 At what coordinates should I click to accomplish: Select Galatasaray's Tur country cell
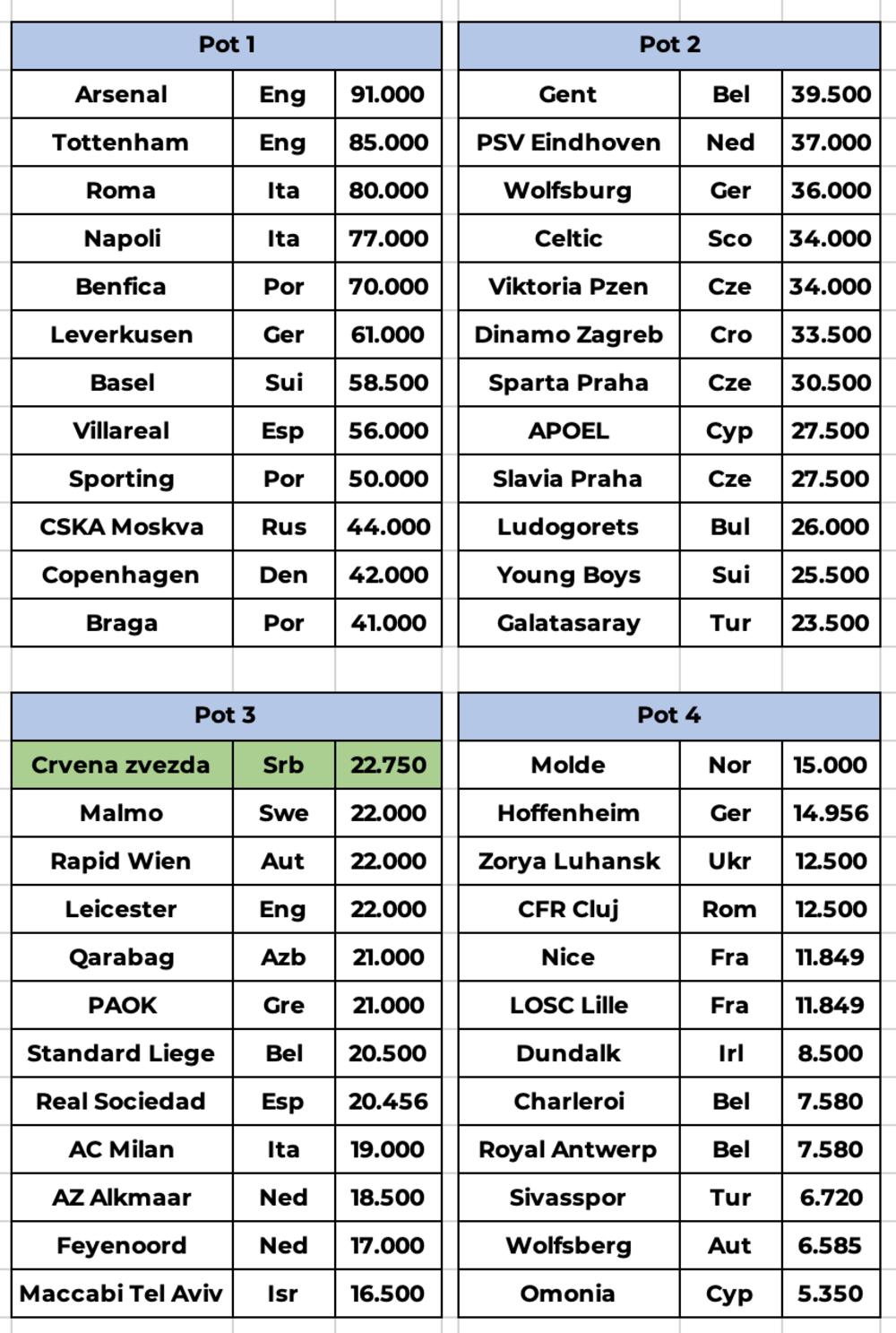(x=730, y=623)
